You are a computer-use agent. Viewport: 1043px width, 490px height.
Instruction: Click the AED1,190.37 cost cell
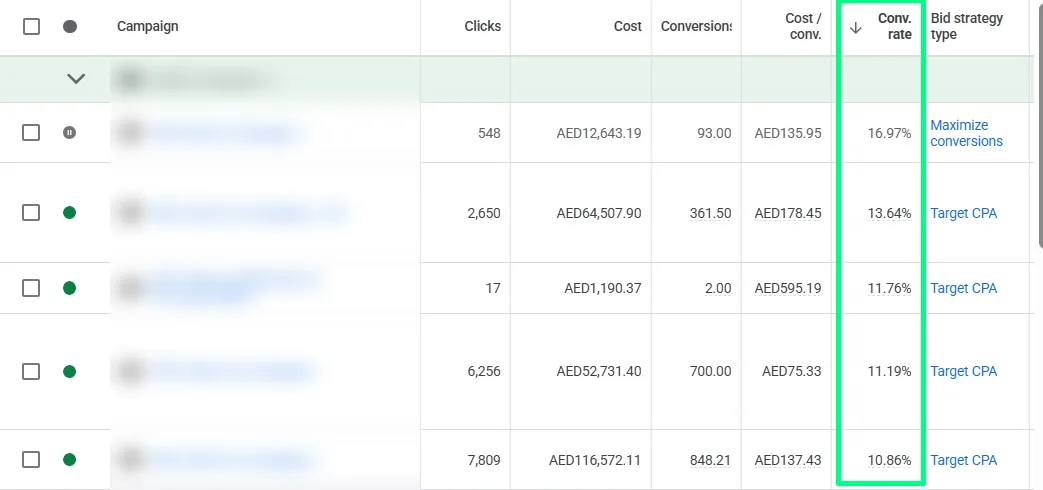[x=603, y=289]
